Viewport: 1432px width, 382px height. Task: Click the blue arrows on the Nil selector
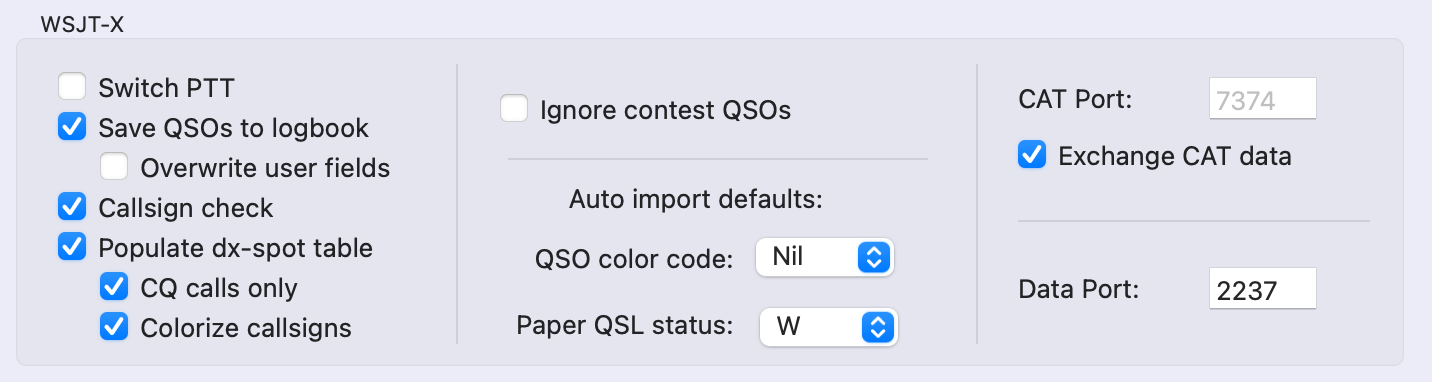(x=874, y=257)
